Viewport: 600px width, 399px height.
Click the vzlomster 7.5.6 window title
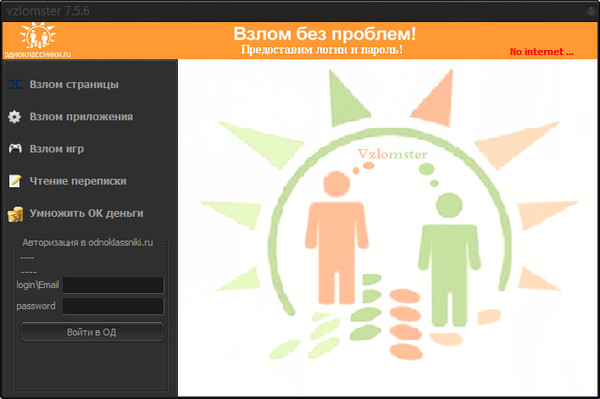click(x=48, y=11)
